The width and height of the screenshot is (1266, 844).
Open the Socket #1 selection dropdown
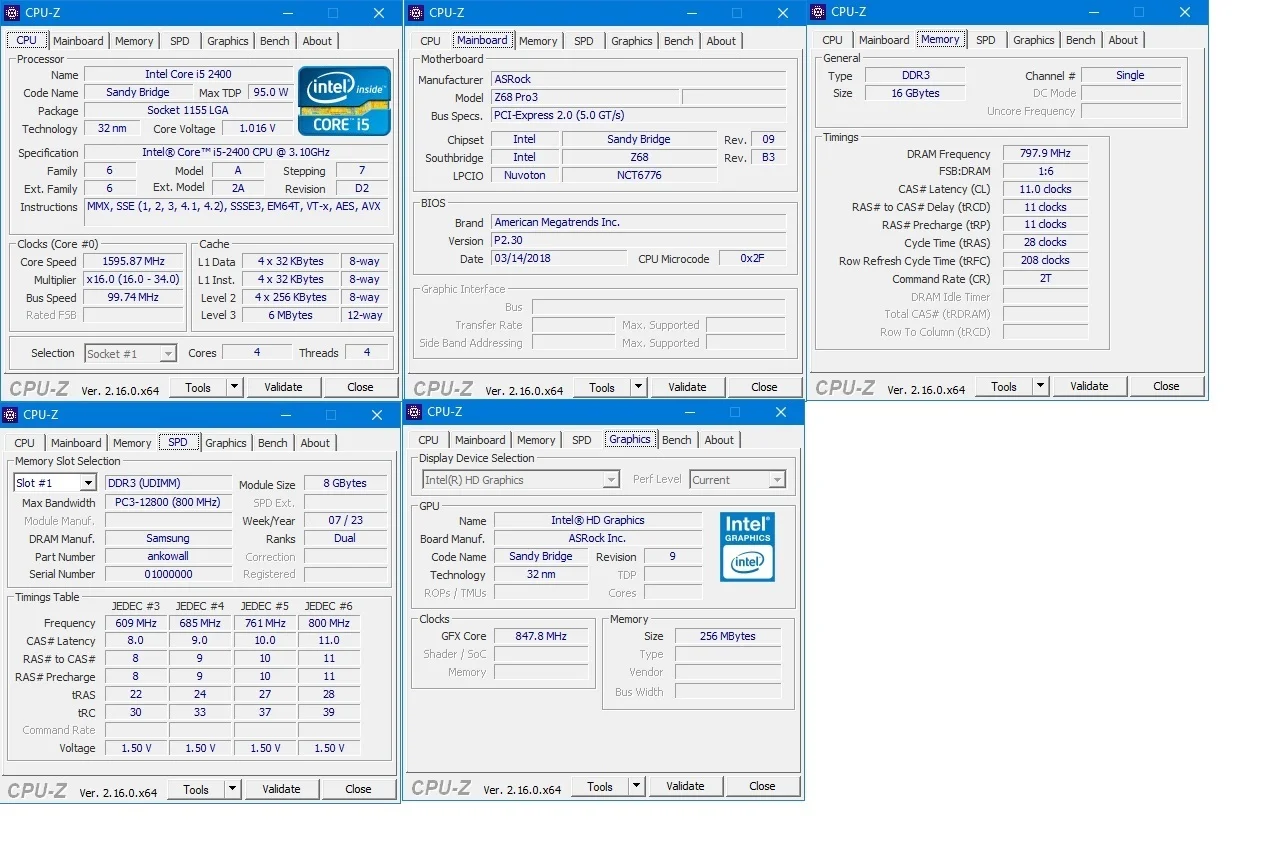[167, 354]
